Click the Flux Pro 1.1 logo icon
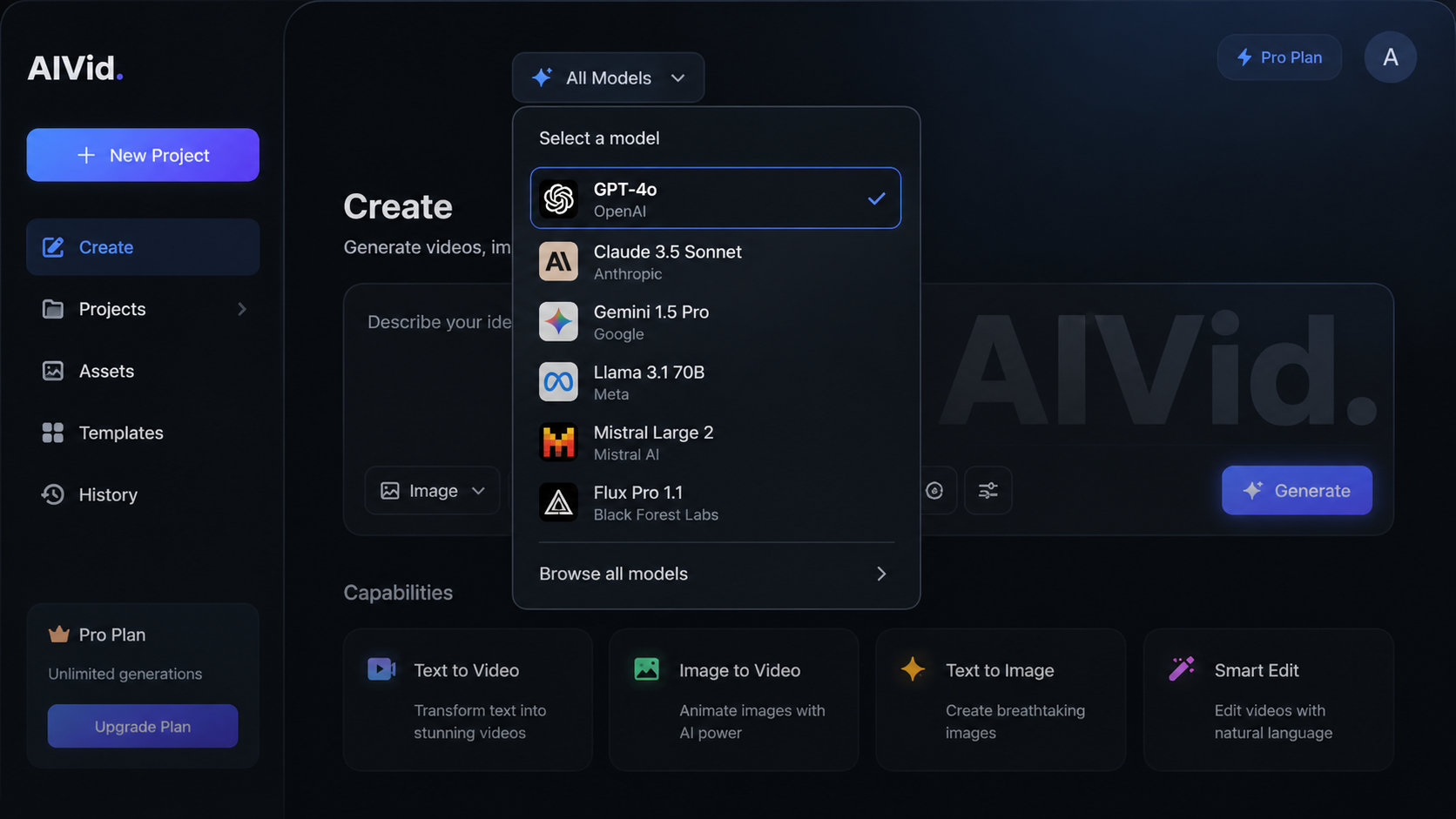Viewport: 1456px width, 819px height. 558,502
